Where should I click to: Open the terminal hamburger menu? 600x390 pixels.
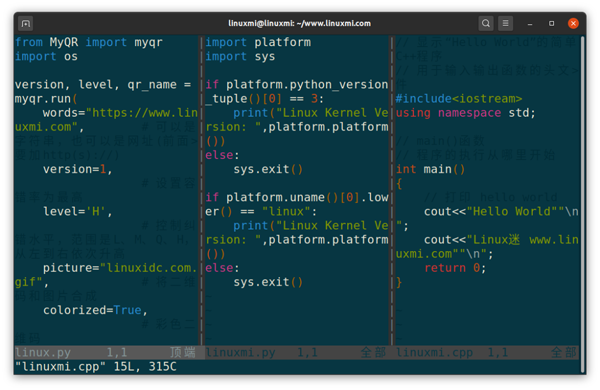pyautogui.click(x=505, y=23)
